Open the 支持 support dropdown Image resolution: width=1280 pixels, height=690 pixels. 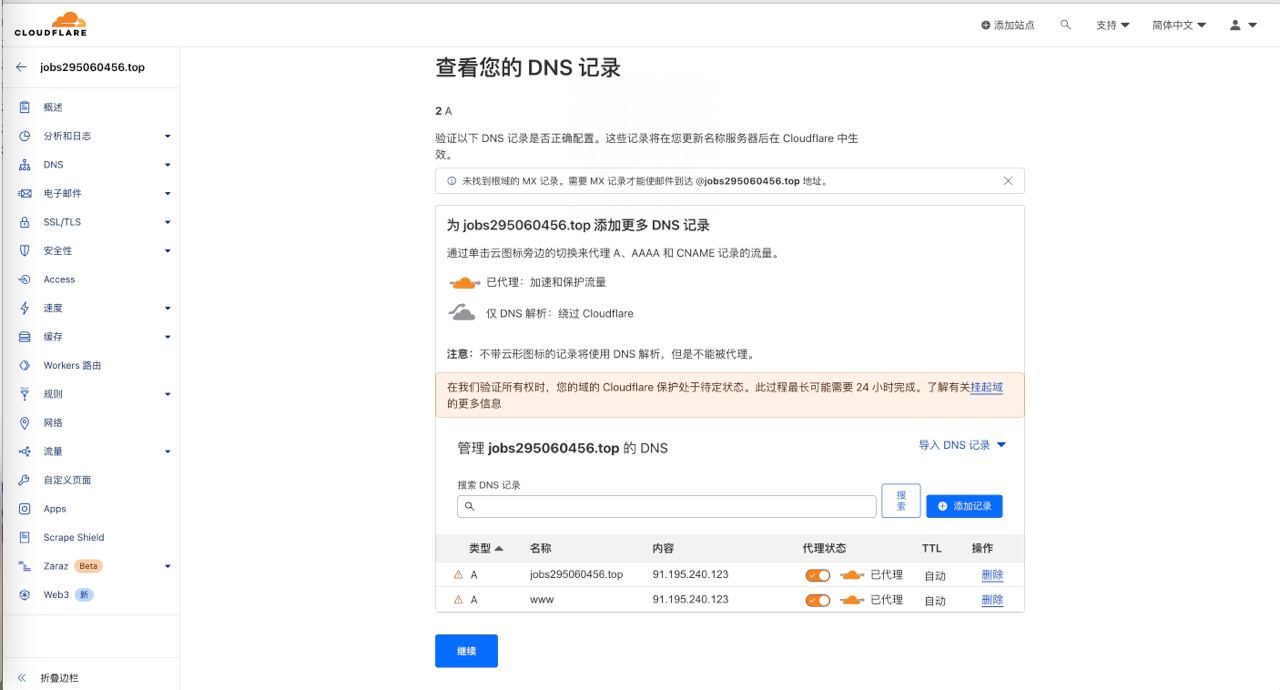click(1113, 25)
